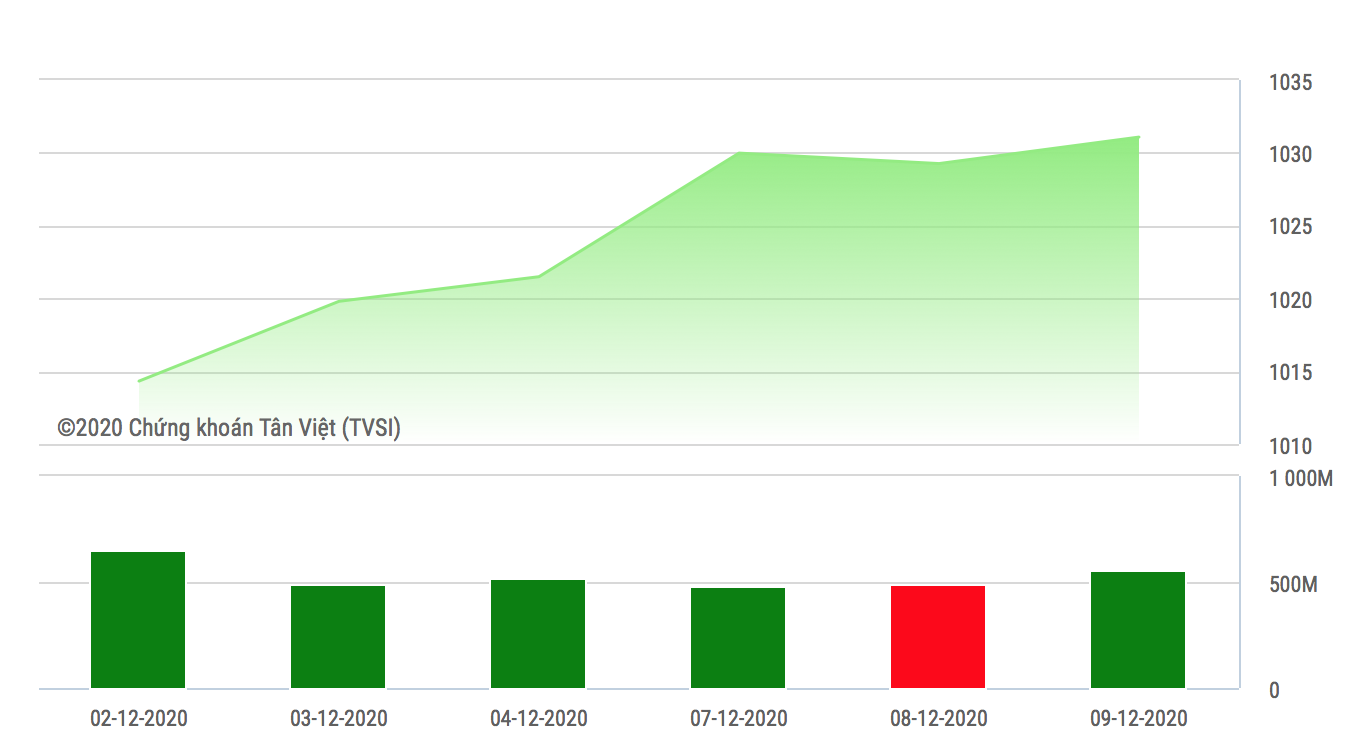Viewport: 1346px width, 756px height.
Task: Click the 1 000M volume axis label
Action: (1301, 479)
